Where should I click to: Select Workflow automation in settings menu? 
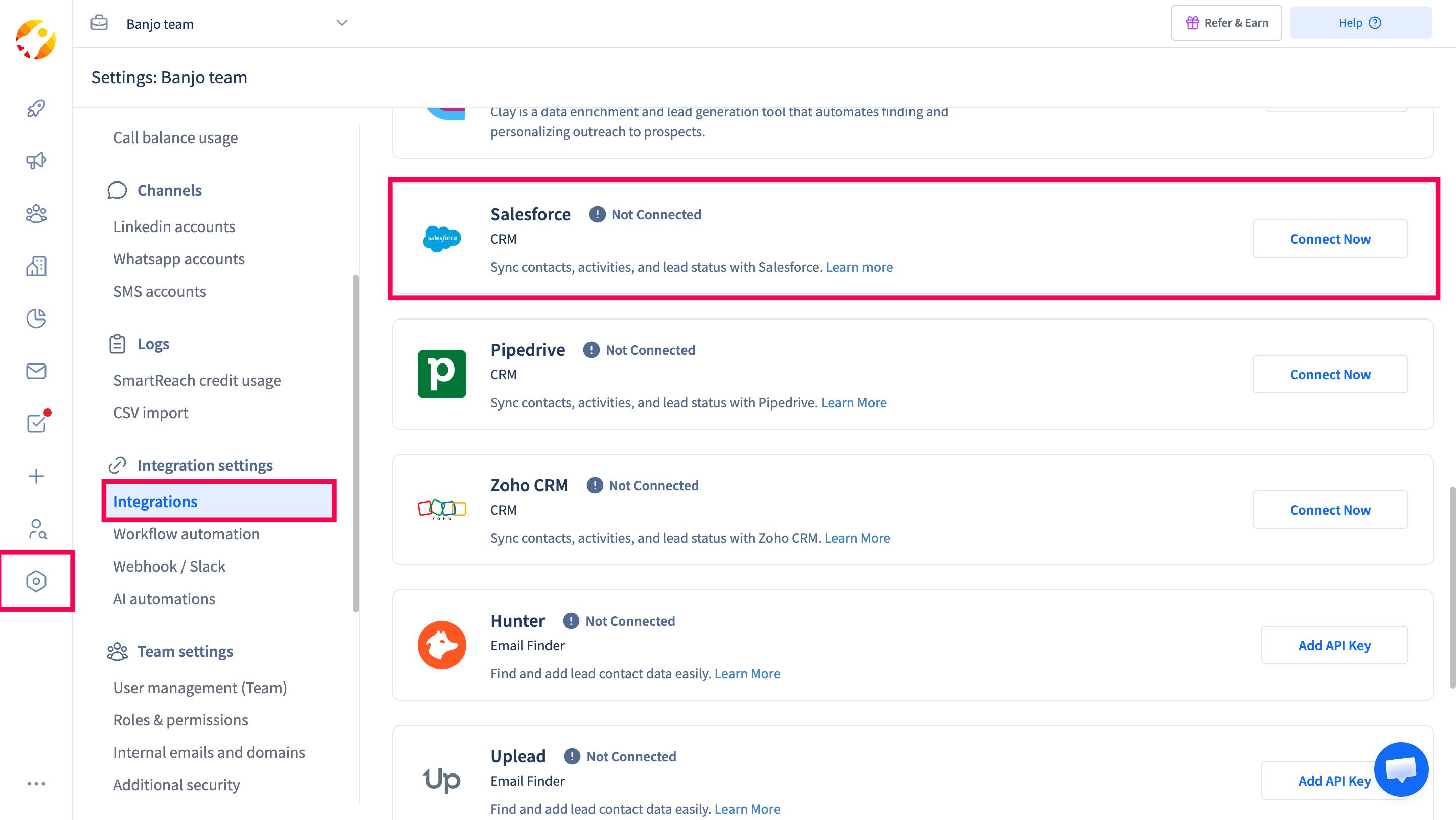(186, 533)
